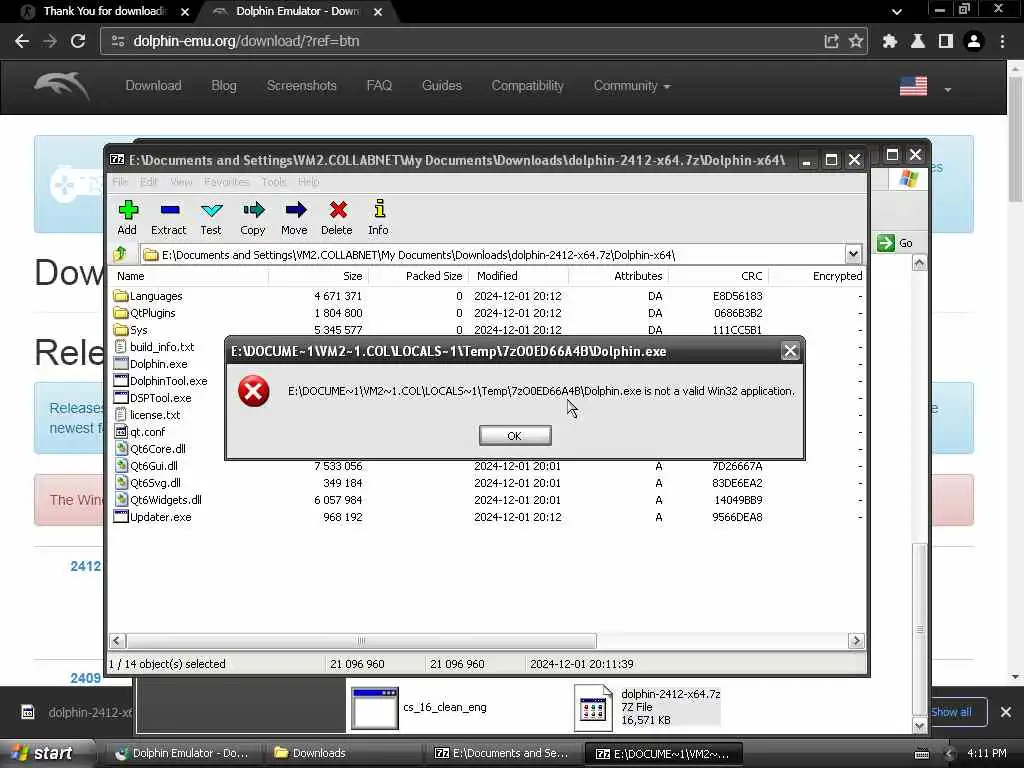Select Qt6Svg.dll in the file list

[x=148, y=483]
